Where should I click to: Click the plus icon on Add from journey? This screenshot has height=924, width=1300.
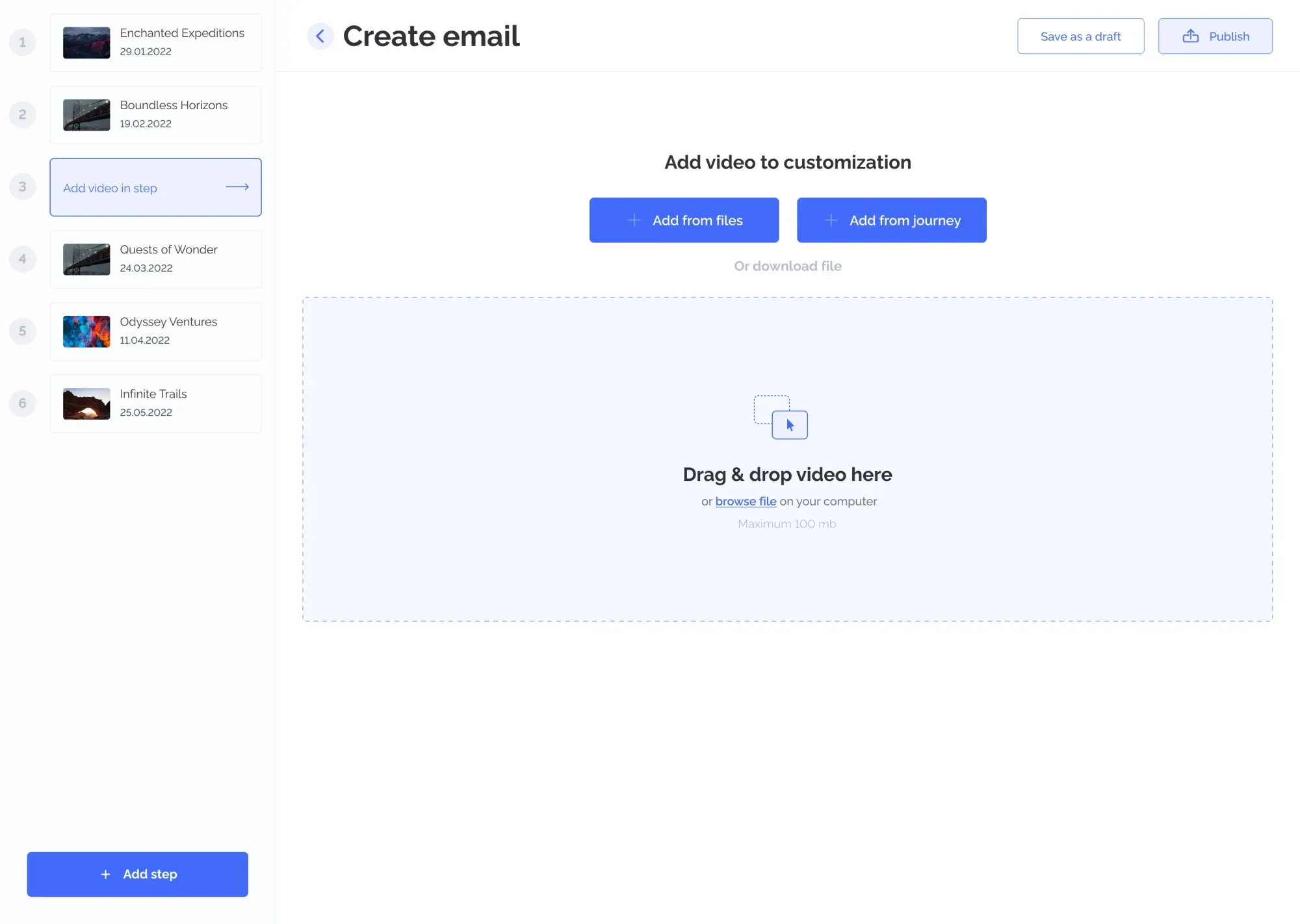coord(830,220)
